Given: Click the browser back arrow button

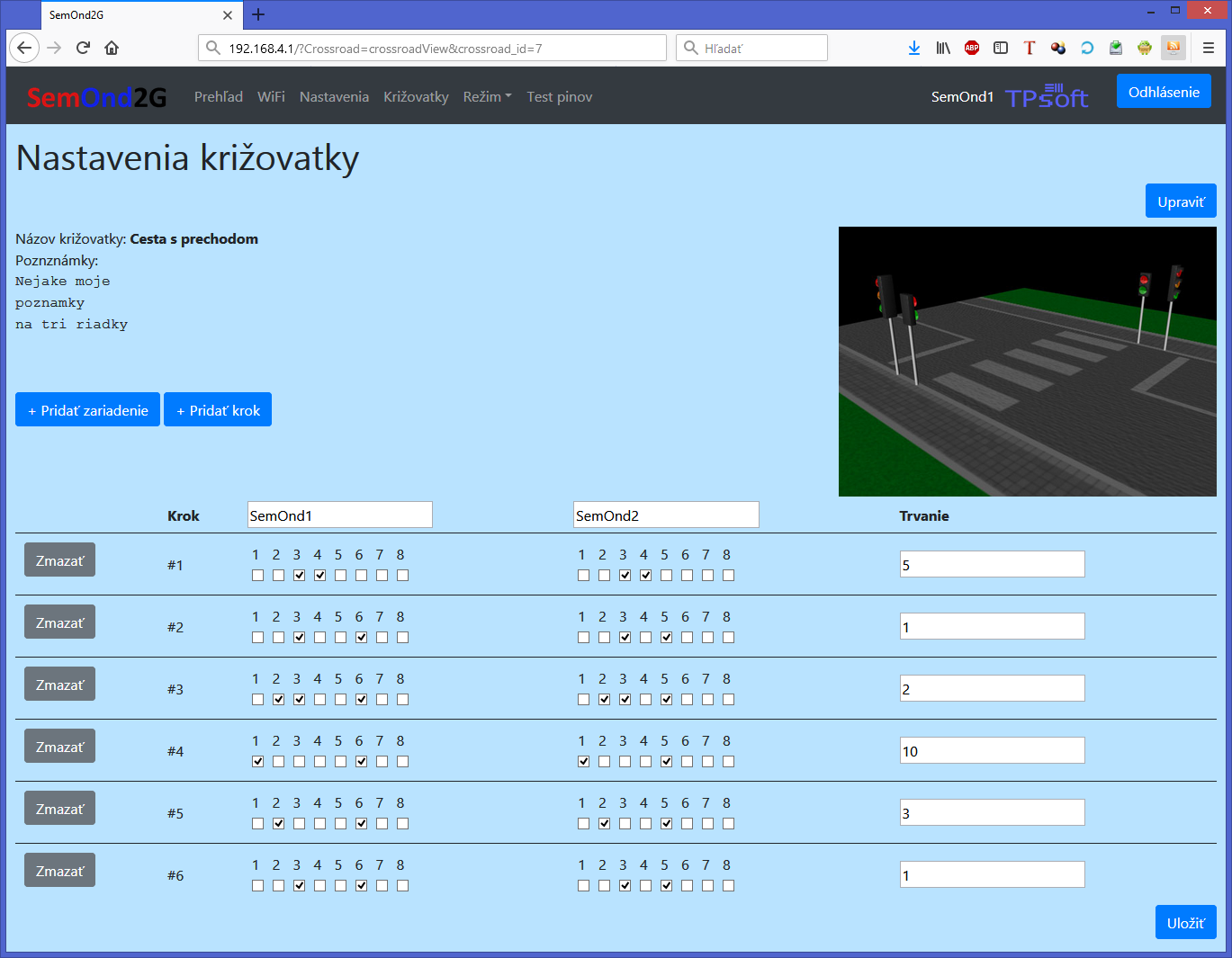Looking at the screenshot, I should coord(24,48).
